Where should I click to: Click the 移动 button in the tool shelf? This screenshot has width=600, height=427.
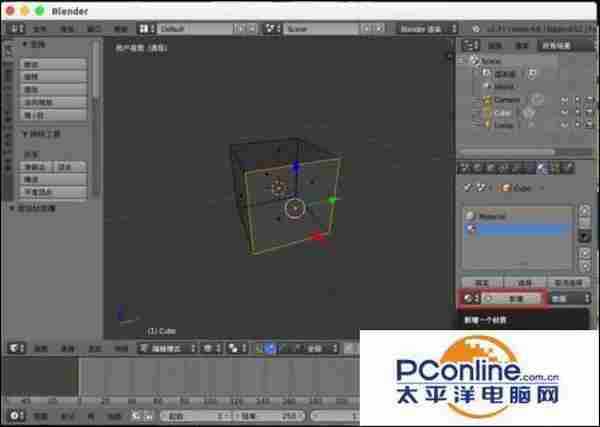pyautogui.click(x=53, y=64)
